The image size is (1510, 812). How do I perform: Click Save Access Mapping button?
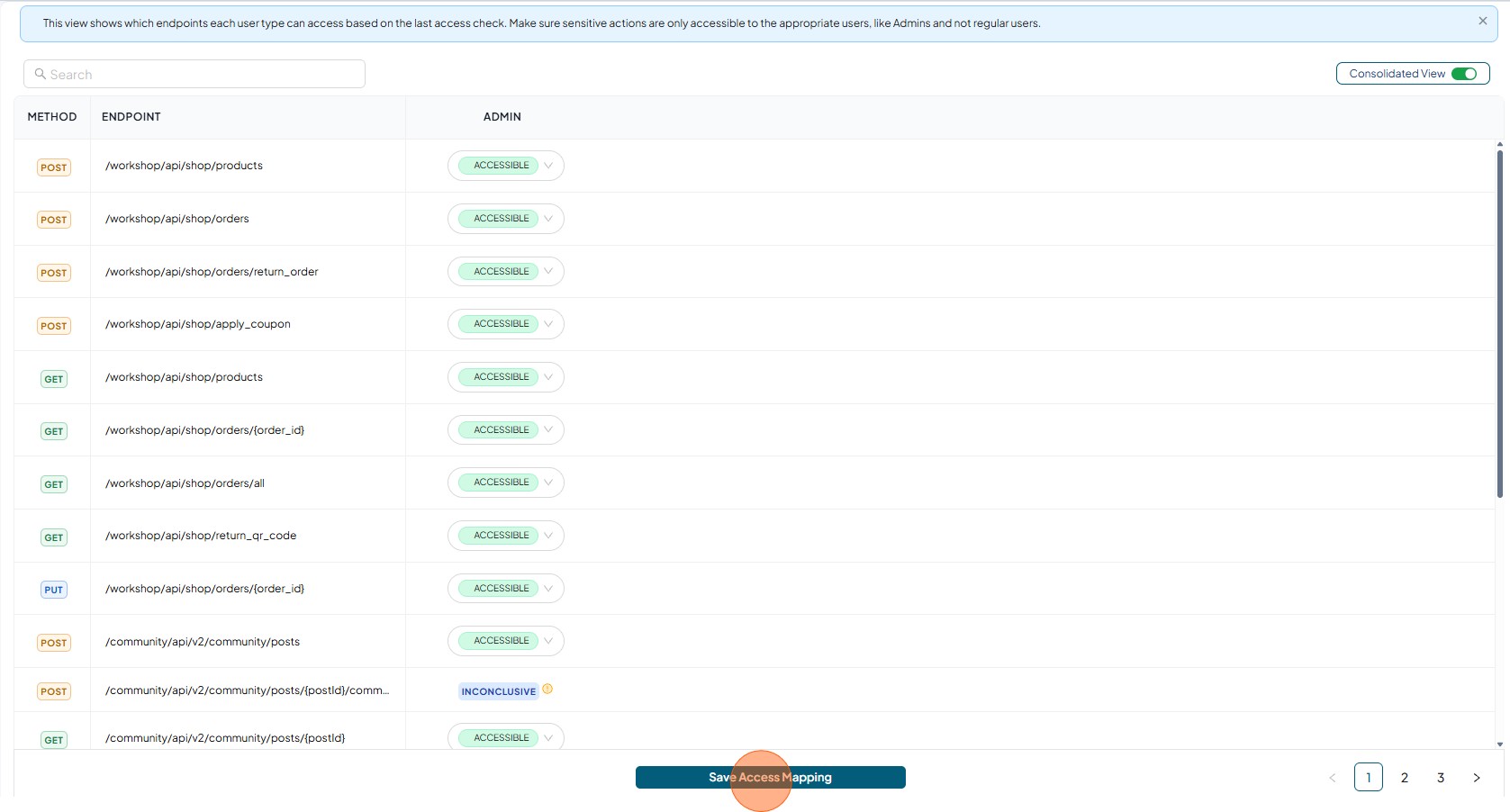point(771,778)
